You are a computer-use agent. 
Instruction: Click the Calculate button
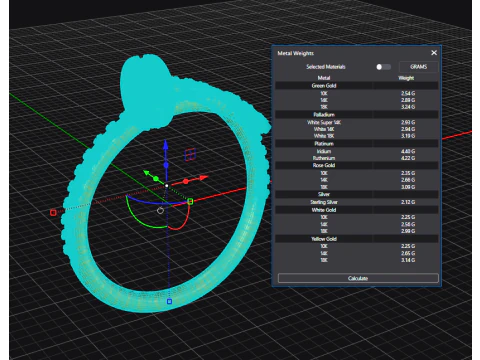tap(358, 278)
